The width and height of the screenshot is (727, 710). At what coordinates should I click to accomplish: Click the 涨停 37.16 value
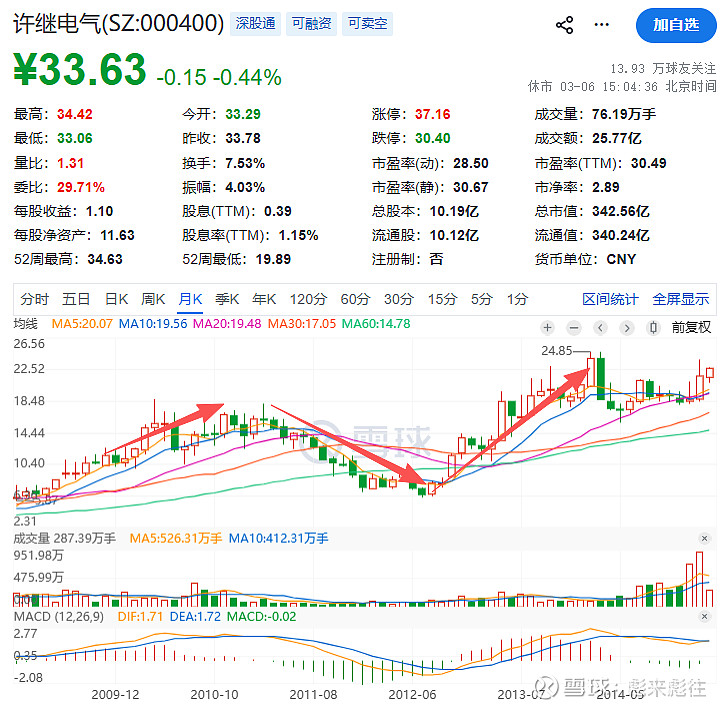pos(433,114)
